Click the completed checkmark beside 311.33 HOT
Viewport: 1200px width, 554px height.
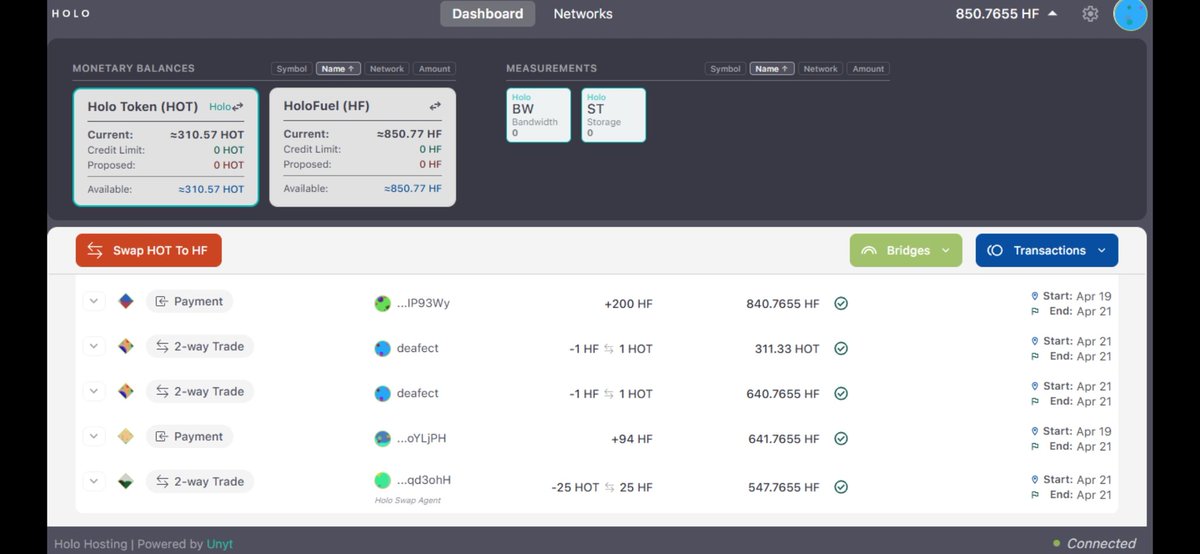(841, 348)
